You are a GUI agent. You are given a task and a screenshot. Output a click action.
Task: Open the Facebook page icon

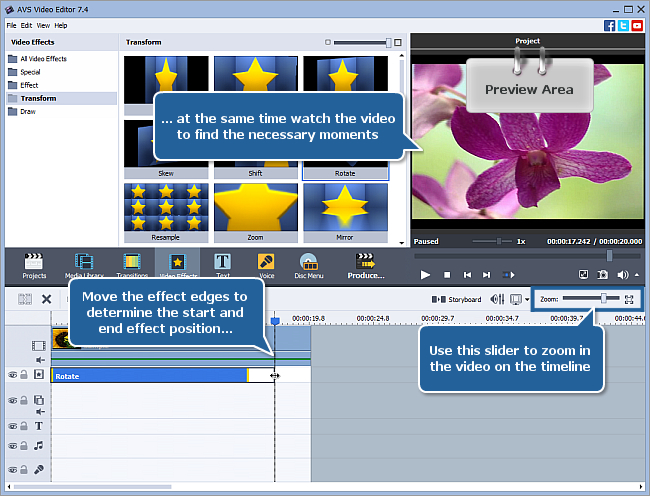(609, 26)
